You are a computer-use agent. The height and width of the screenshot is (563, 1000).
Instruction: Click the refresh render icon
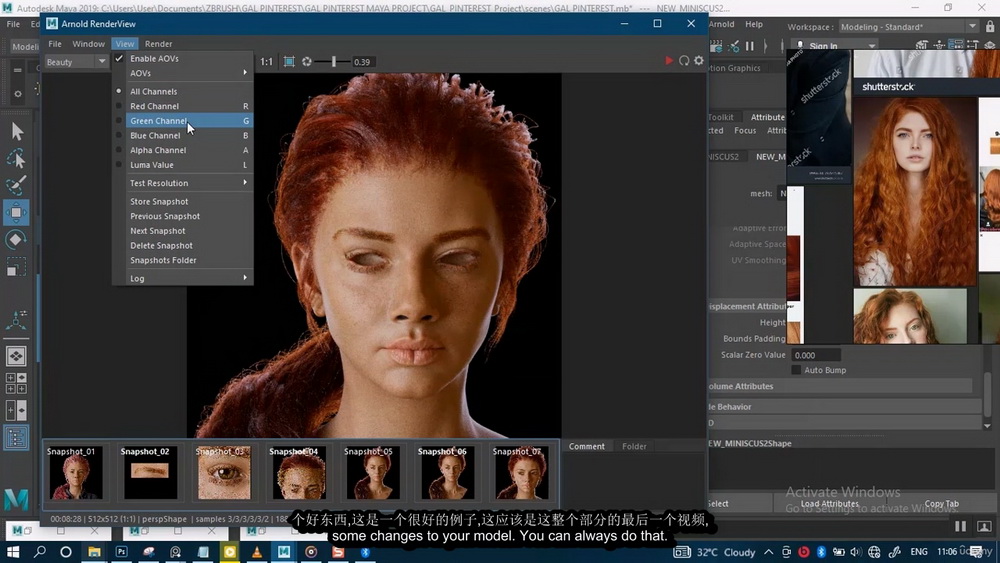tap(684, 61)
